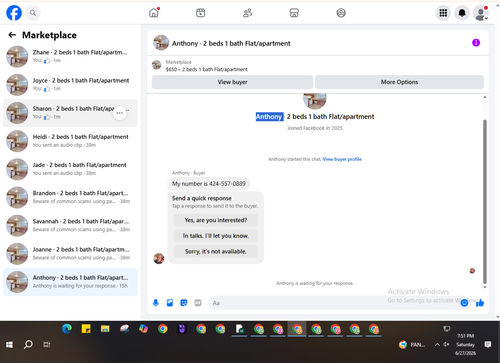The width and height of the screenshot is (500, 363).
Task: Open the Friends icon
Action: [248, 13]
